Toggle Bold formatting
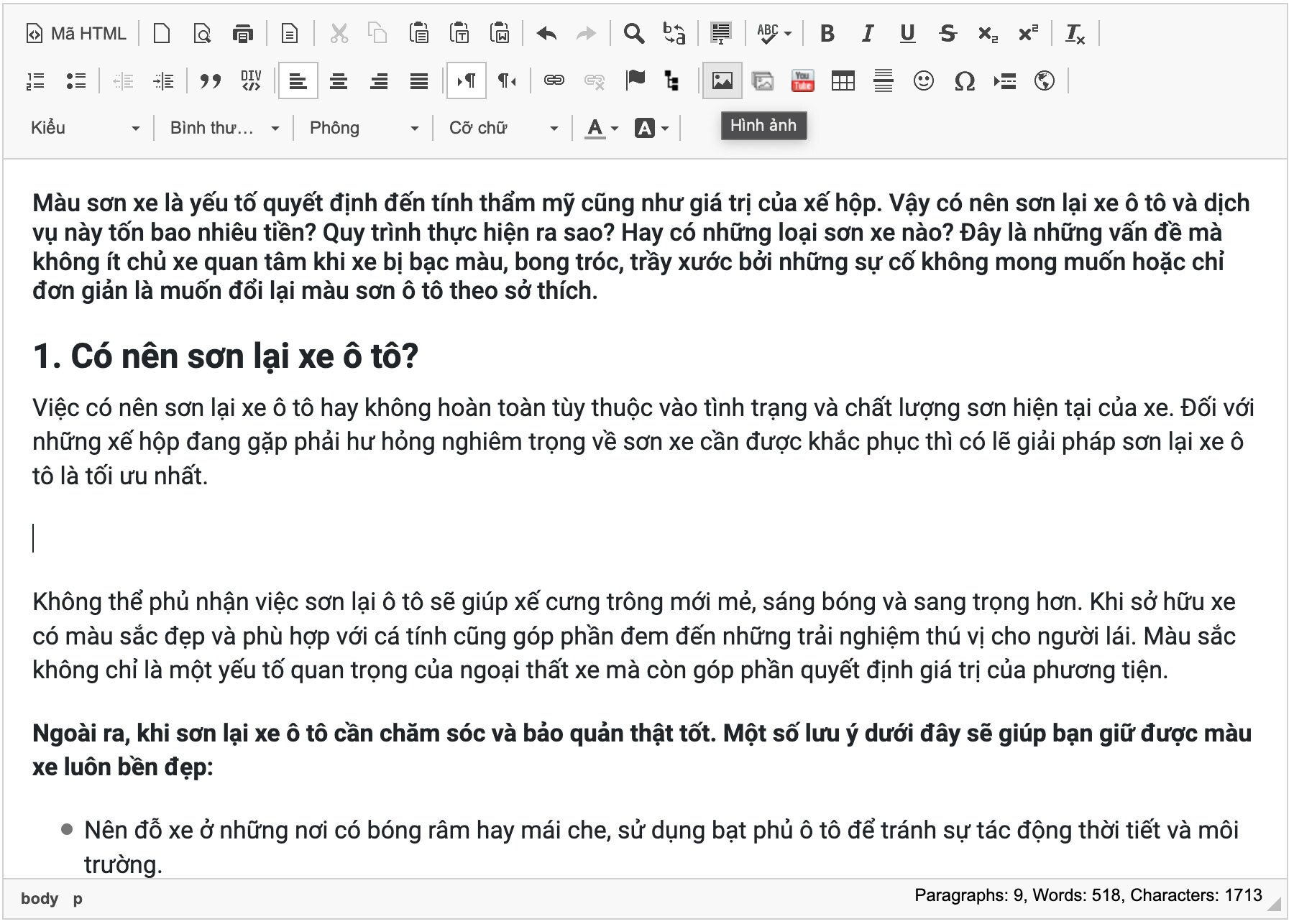 point(827,34)
